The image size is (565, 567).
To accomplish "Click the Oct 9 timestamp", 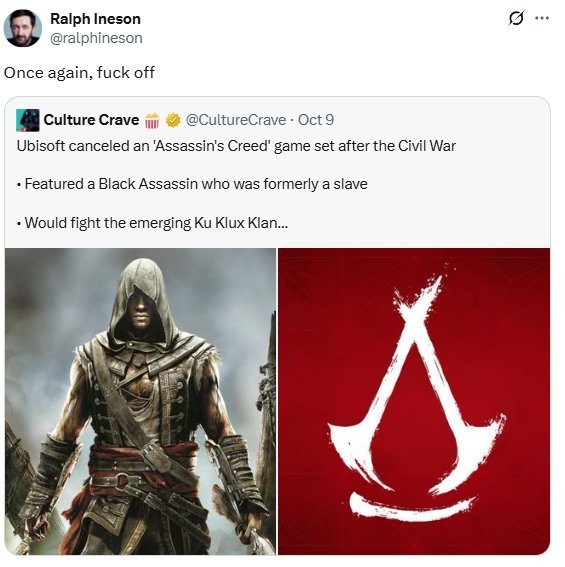I will click(316, 120).
